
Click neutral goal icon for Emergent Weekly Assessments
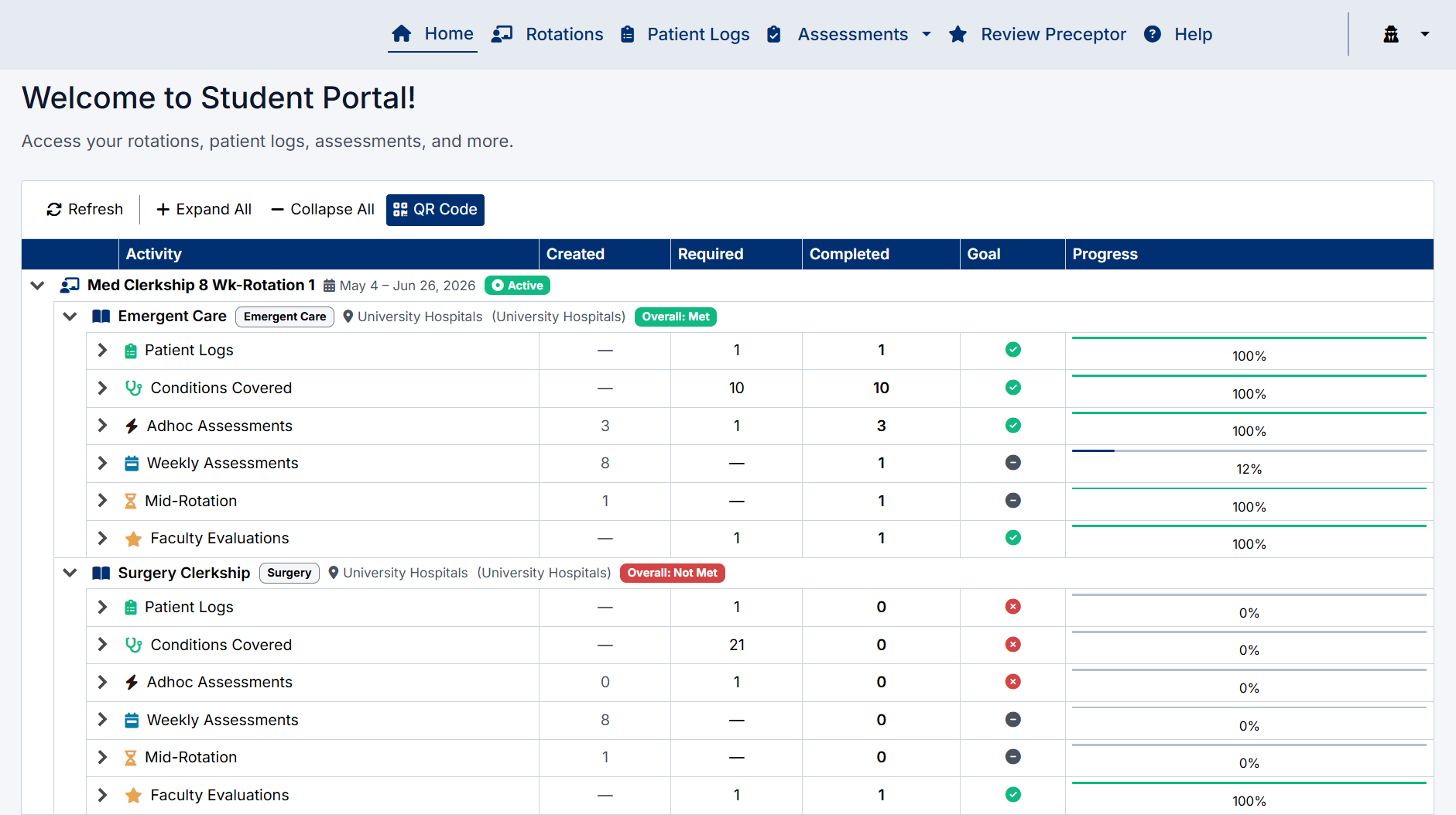(x=1012, y=463)
